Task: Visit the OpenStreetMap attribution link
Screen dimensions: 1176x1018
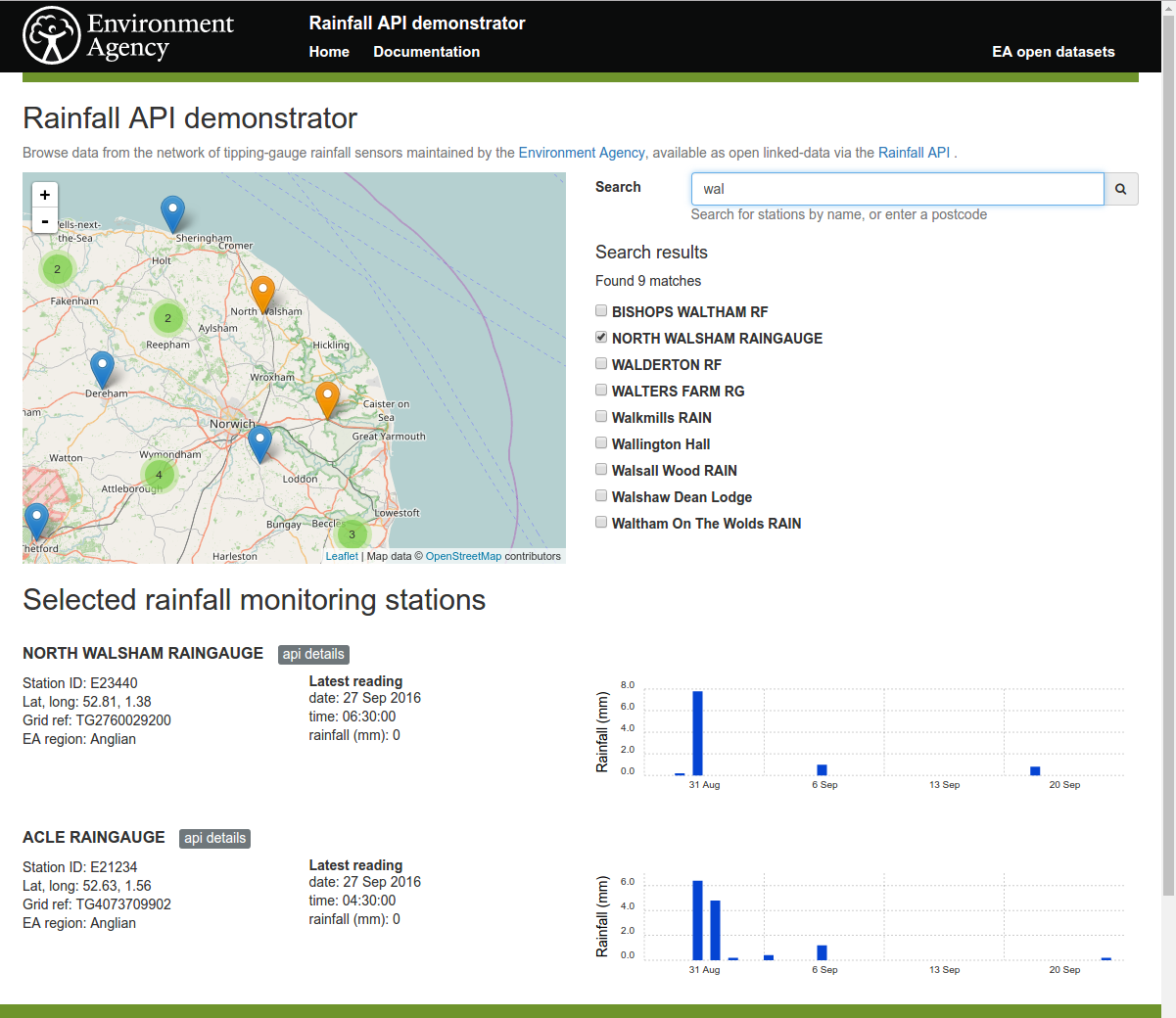Action: (463, 555)
